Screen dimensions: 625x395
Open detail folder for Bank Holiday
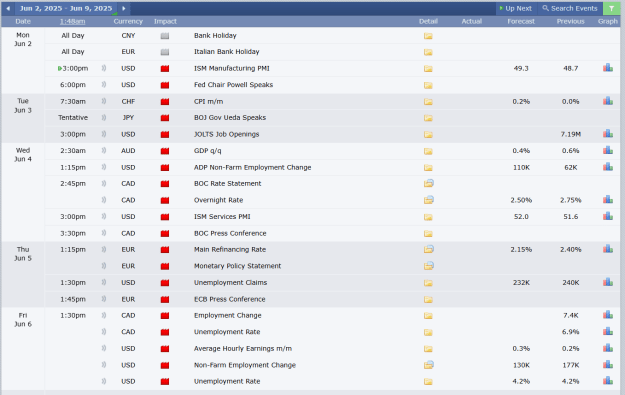pos(428,36)
